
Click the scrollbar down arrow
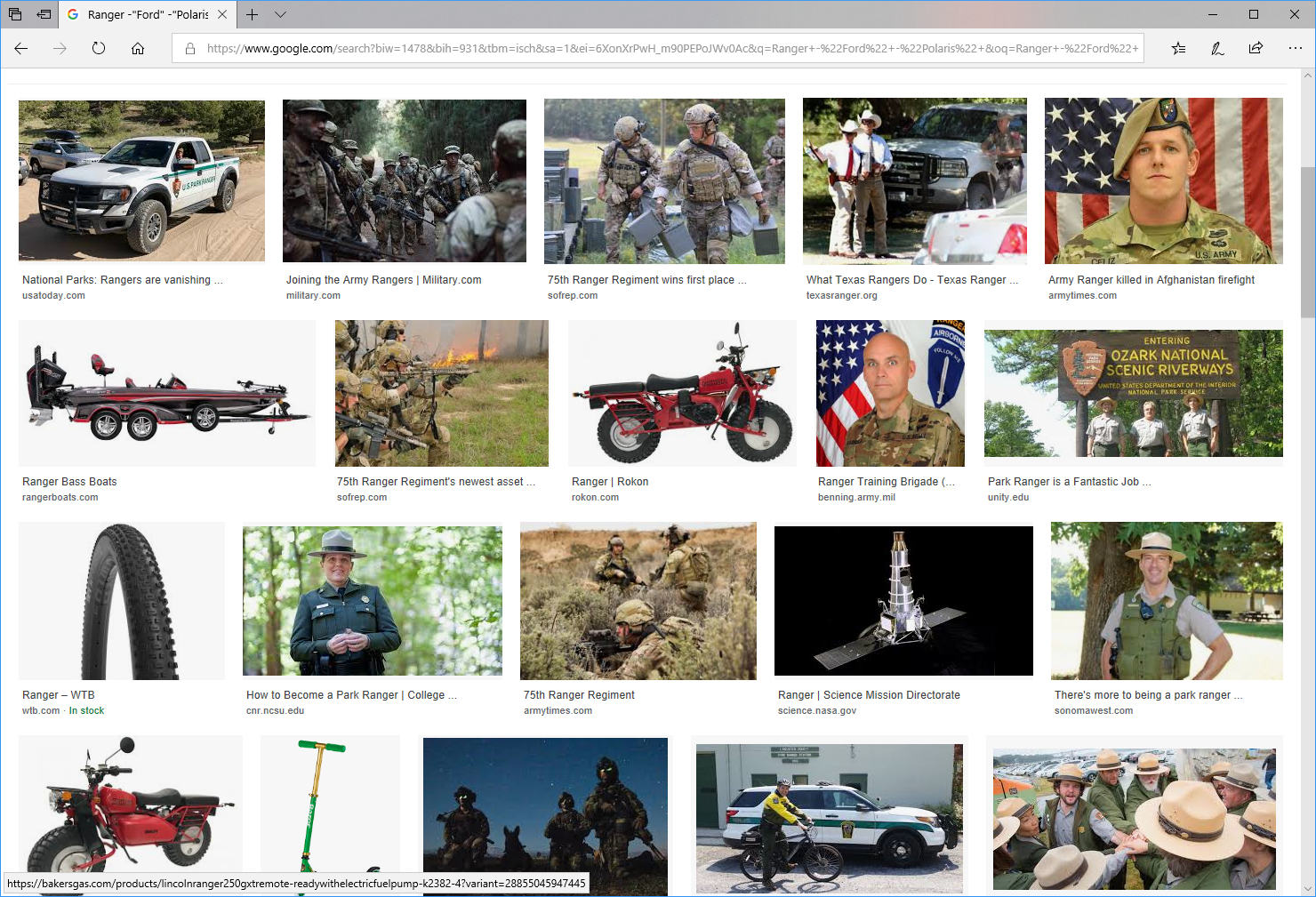point(1307,888)
